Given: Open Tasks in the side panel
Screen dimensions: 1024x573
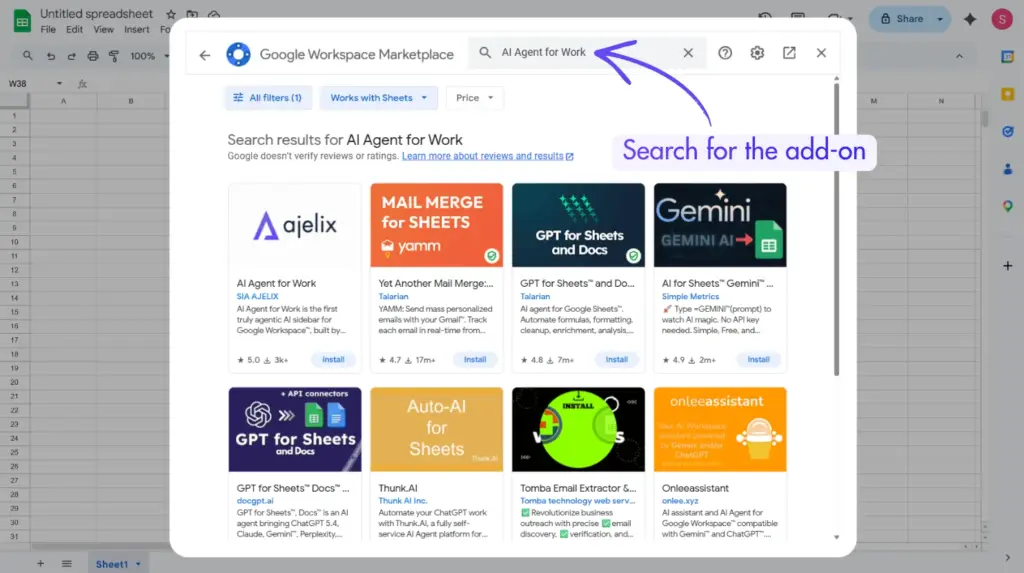Looking at the screenshot, I should (1008, 132).
